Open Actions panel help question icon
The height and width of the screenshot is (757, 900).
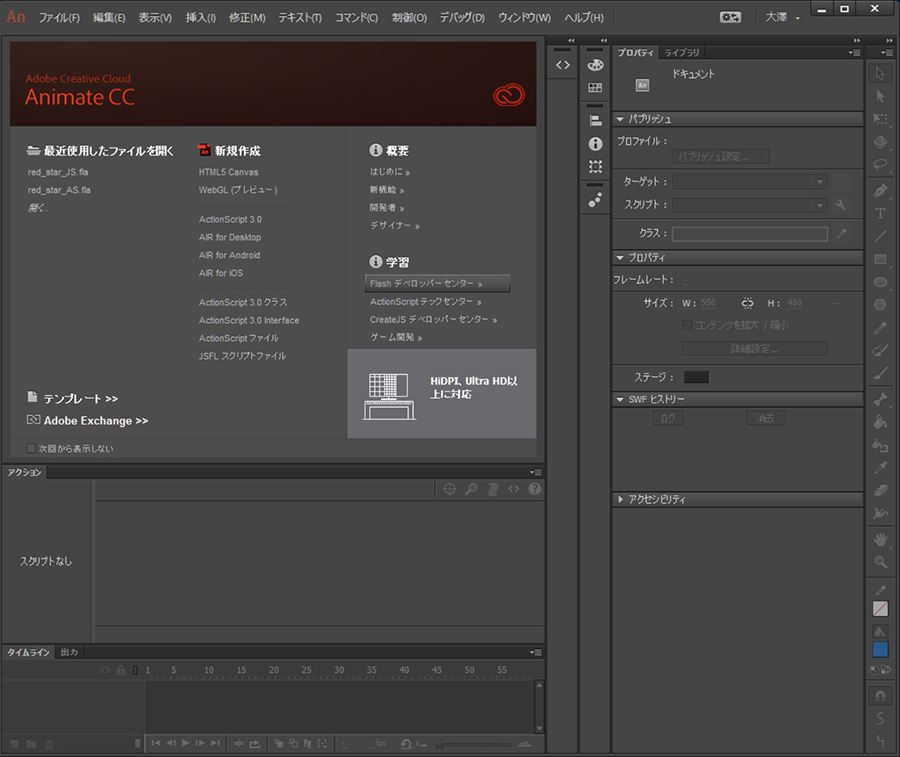point(534,489)
